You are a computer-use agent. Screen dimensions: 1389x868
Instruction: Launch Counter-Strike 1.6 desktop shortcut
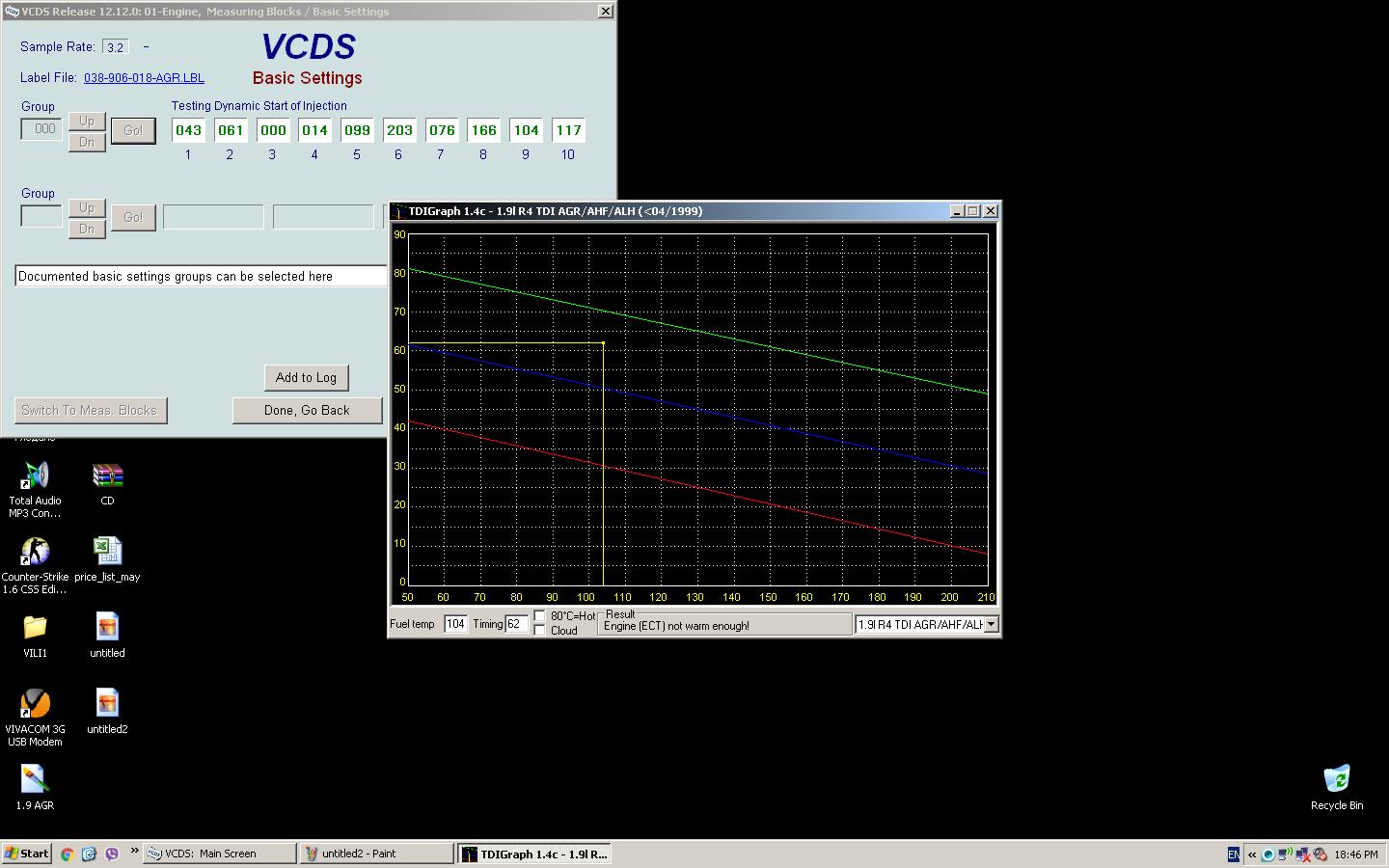[35, 552]
